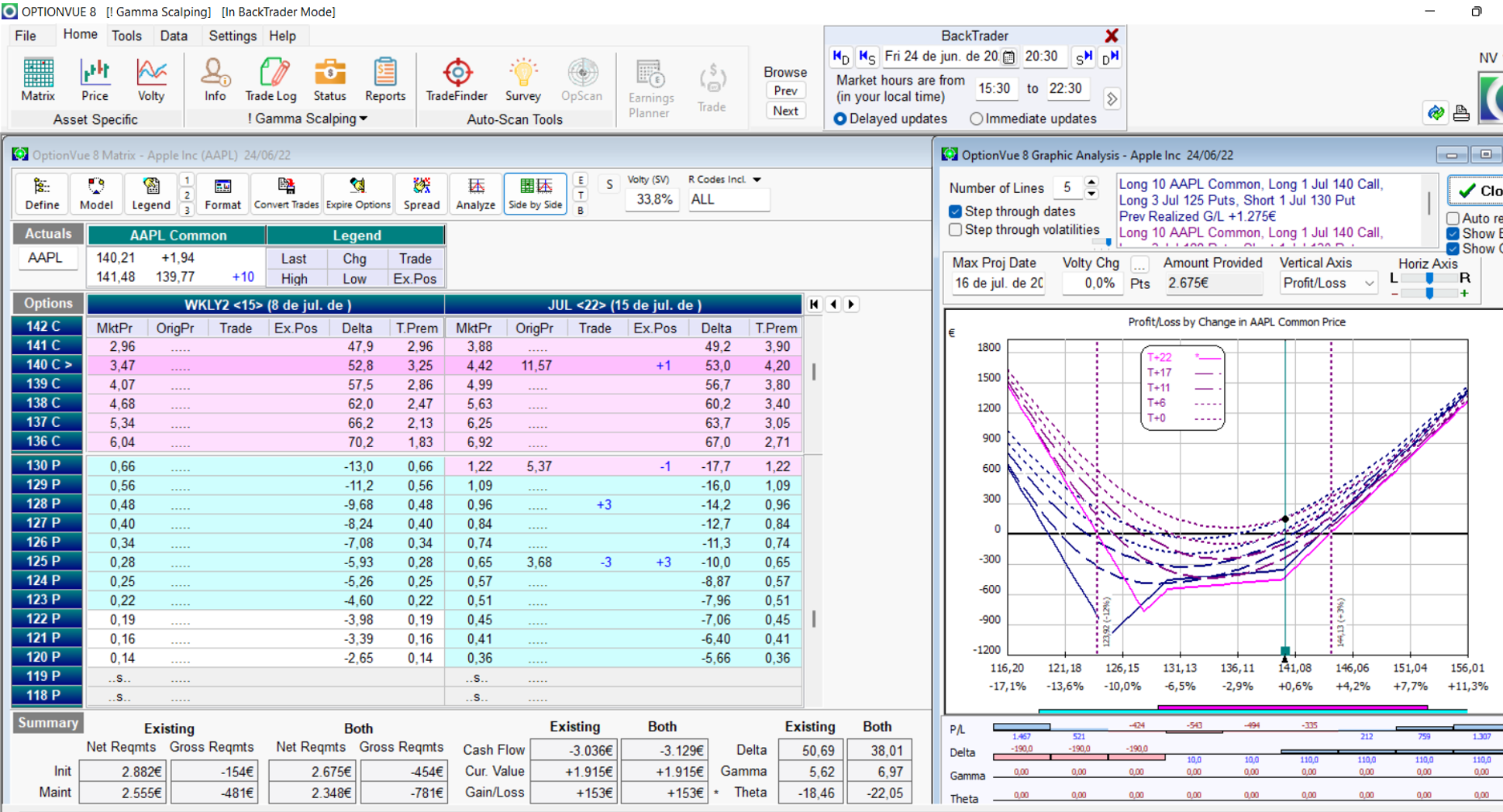Toggle Side by Side view
The image size is (1503, 812).
click(535, 193)
